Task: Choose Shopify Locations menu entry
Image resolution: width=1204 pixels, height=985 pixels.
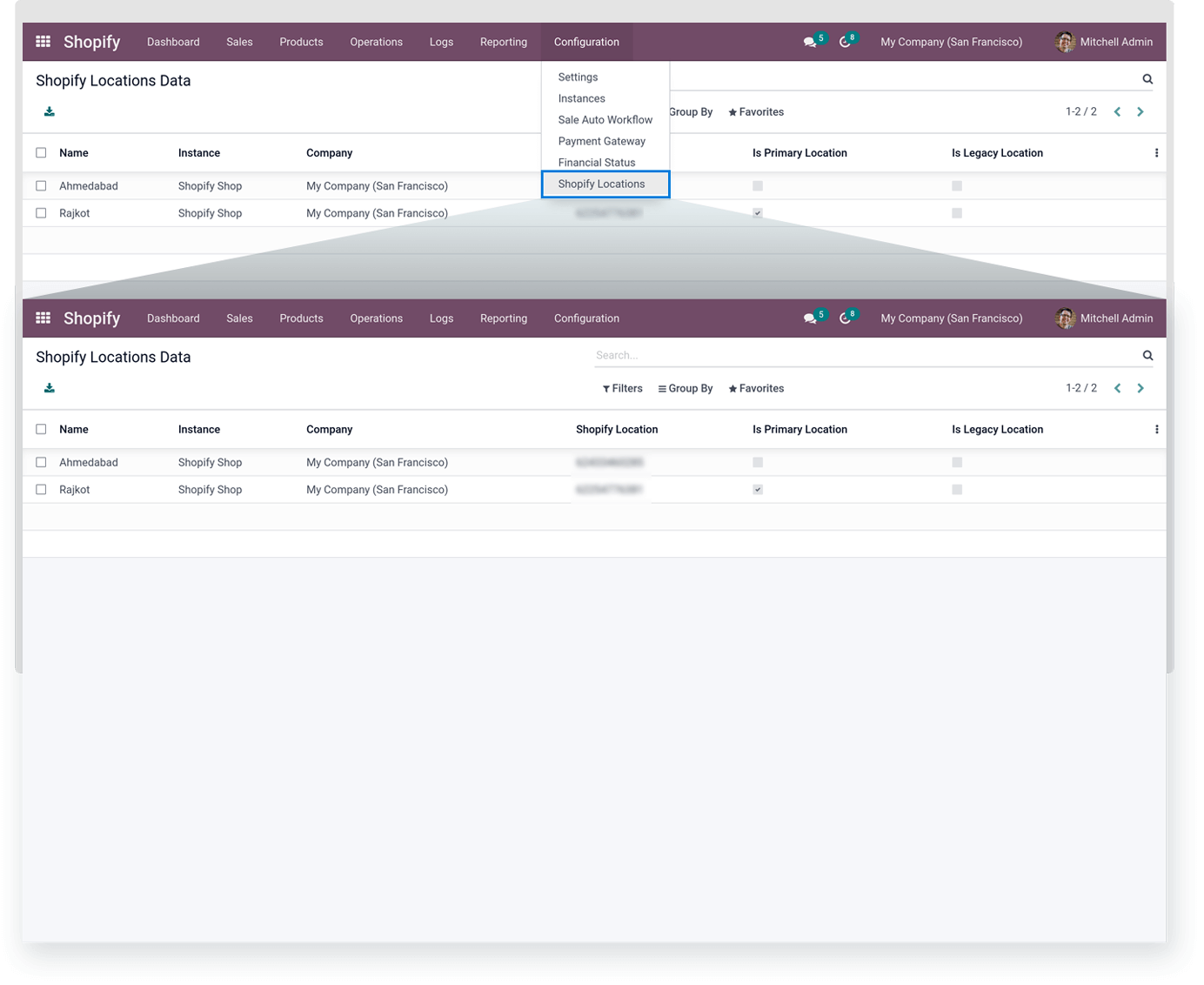Action: pos(605,184)
